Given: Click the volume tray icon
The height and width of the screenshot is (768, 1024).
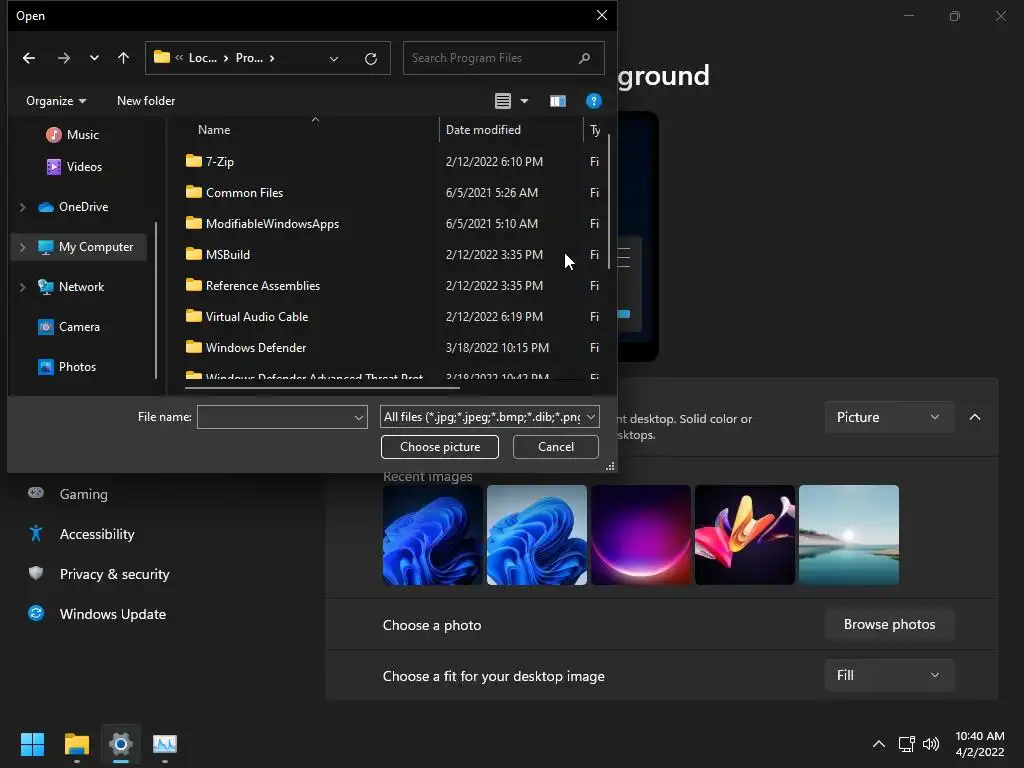Looking at the screenshot, I should (x=931, y=744).
